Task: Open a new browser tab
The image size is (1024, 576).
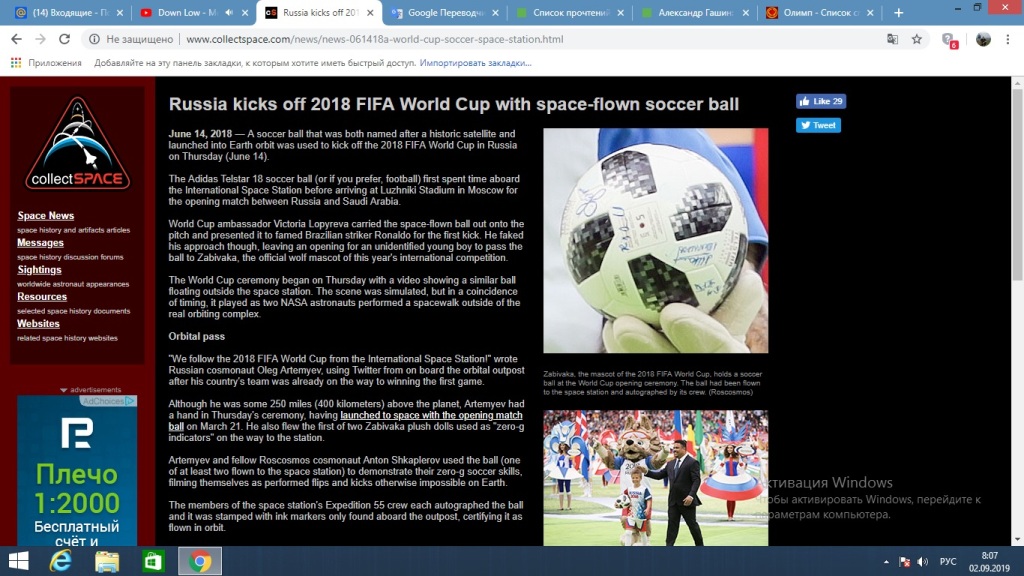Action: (x=899, y=12)
